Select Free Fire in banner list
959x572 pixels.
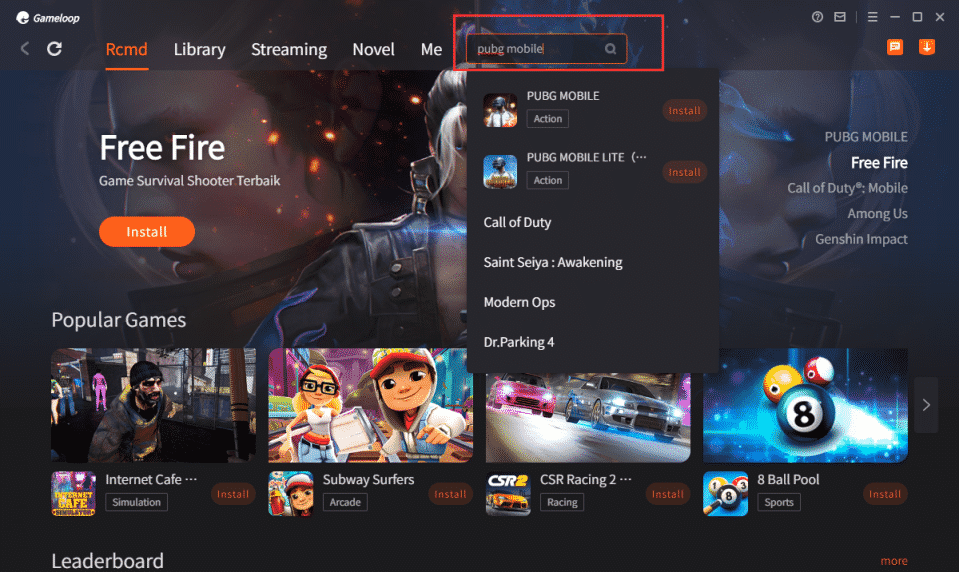click(879, 163)
